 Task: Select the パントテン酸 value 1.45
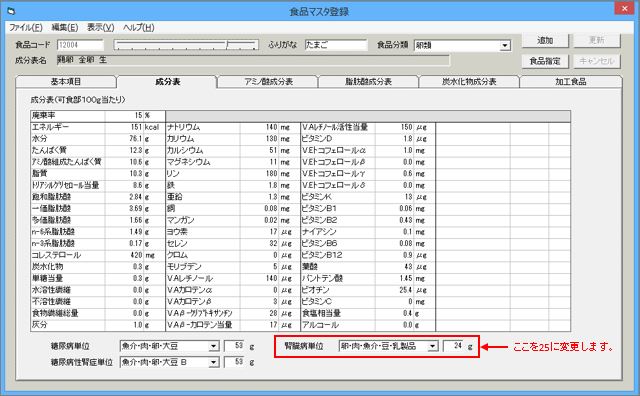pos(394,278)
